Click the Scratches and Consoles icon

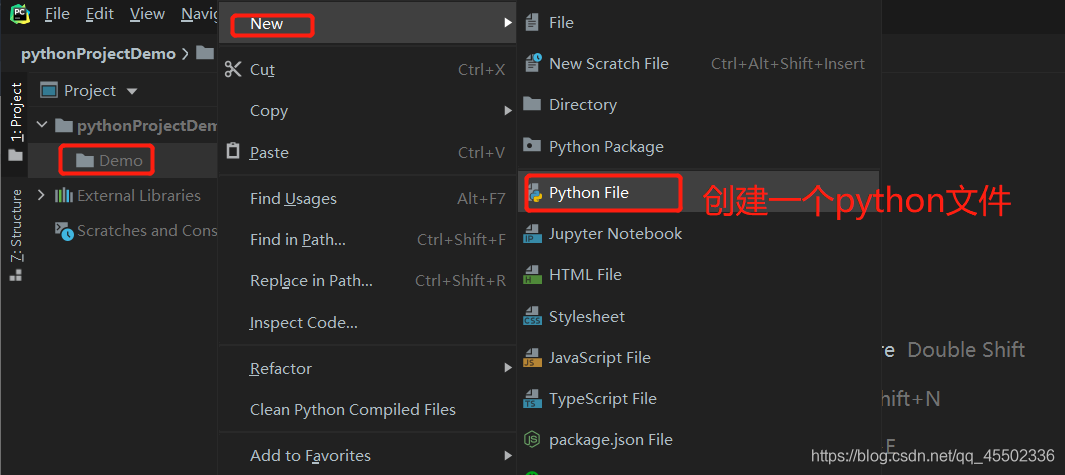64,231
